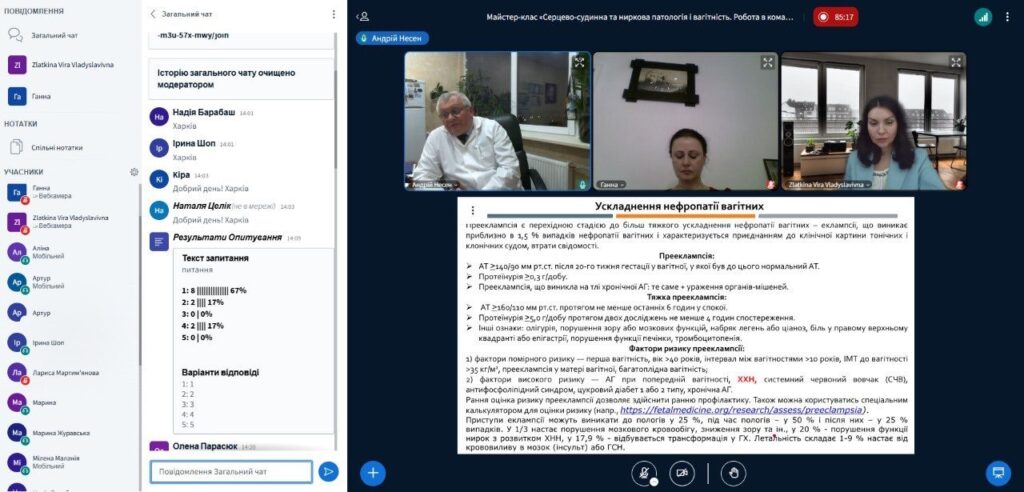The width and height of the screenshot is (1024, 492).
Task: Click the slide title Ускладнення нефропатії вагітних
Action: 679,206
